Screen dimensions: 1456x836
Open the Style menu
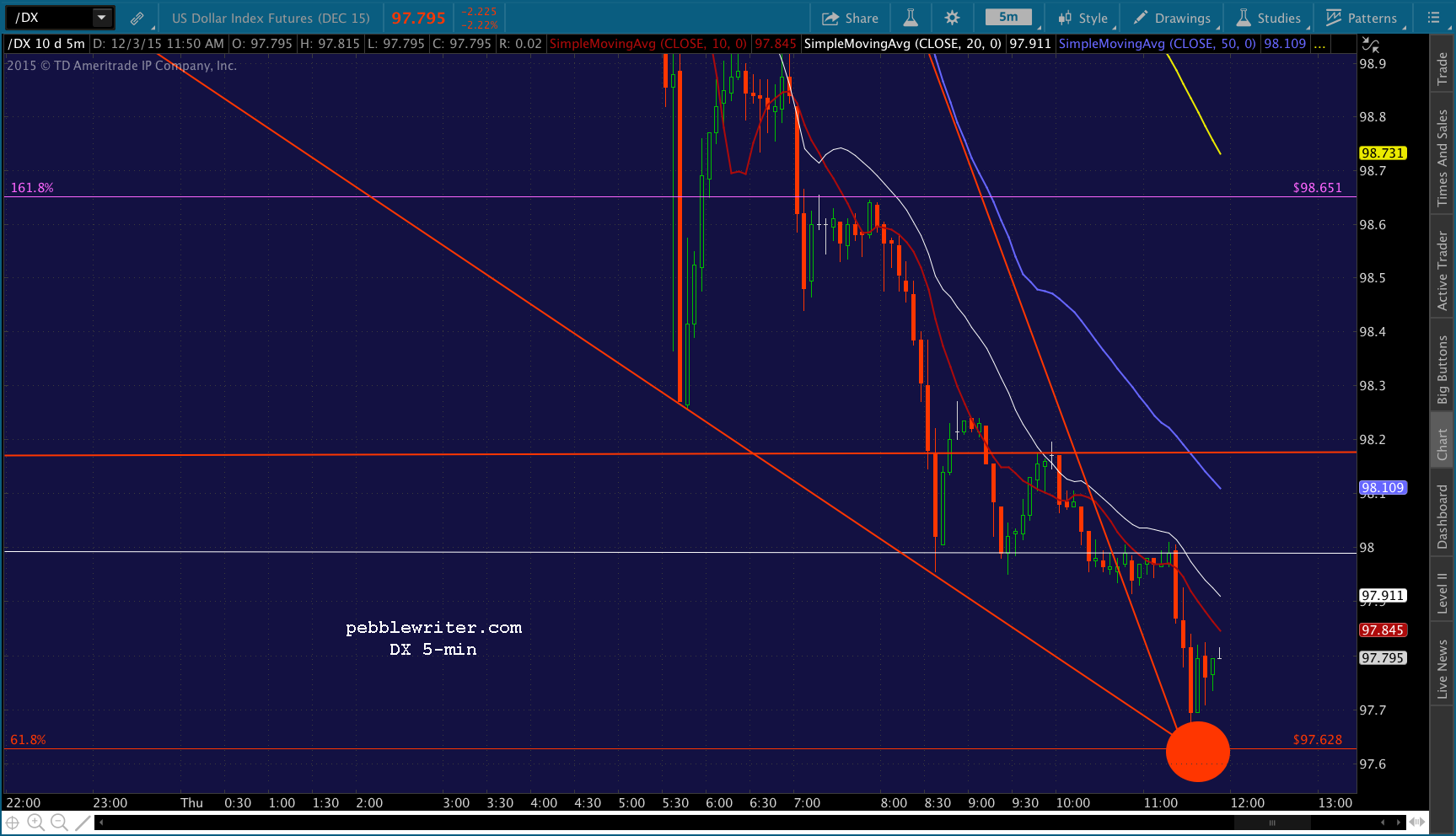point(1083,18)
